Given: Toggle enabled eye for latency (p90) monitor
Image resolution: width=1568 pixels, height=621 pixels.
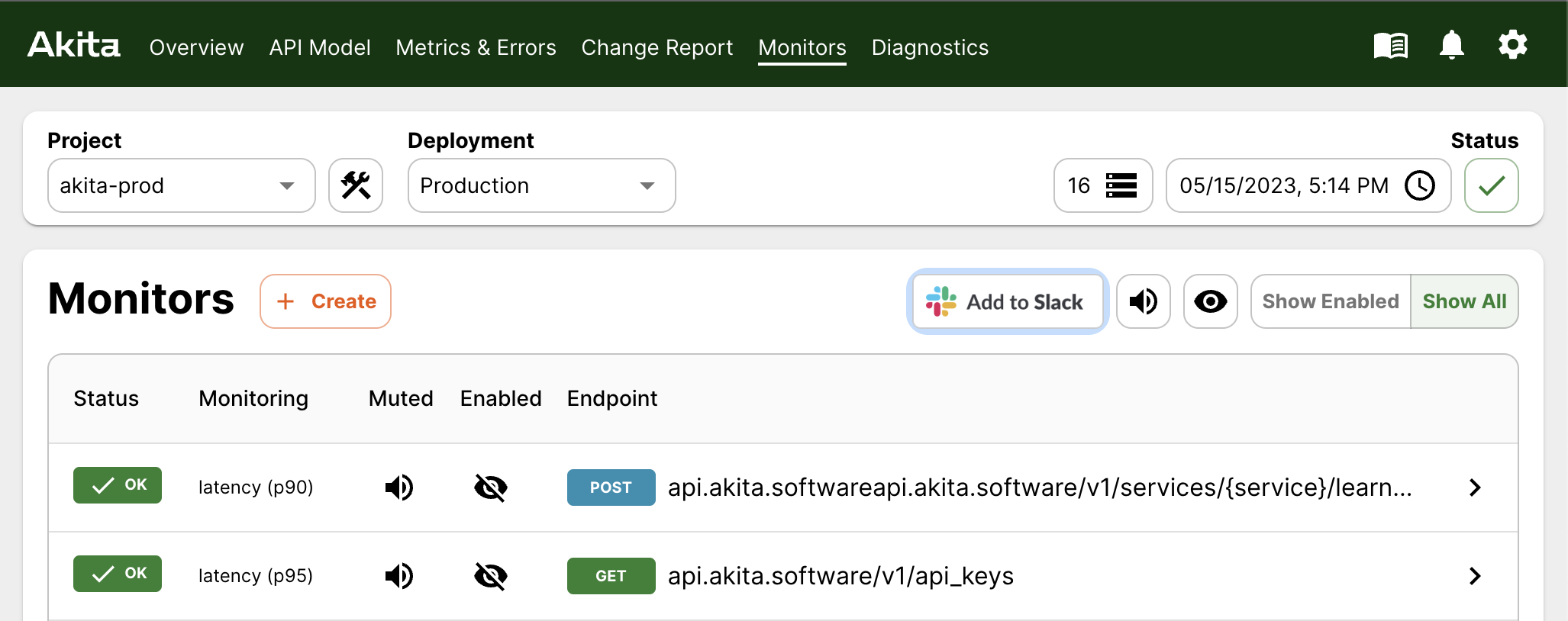Looking at the screenshot, I should 491,487.
